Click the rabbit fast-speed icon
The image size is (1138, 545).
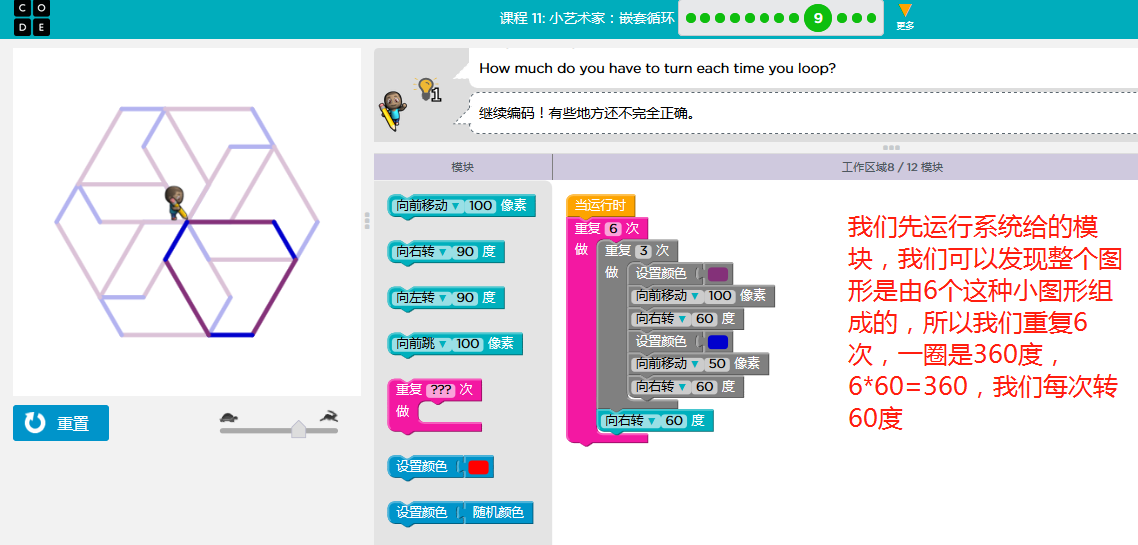[x=328, y=416]
